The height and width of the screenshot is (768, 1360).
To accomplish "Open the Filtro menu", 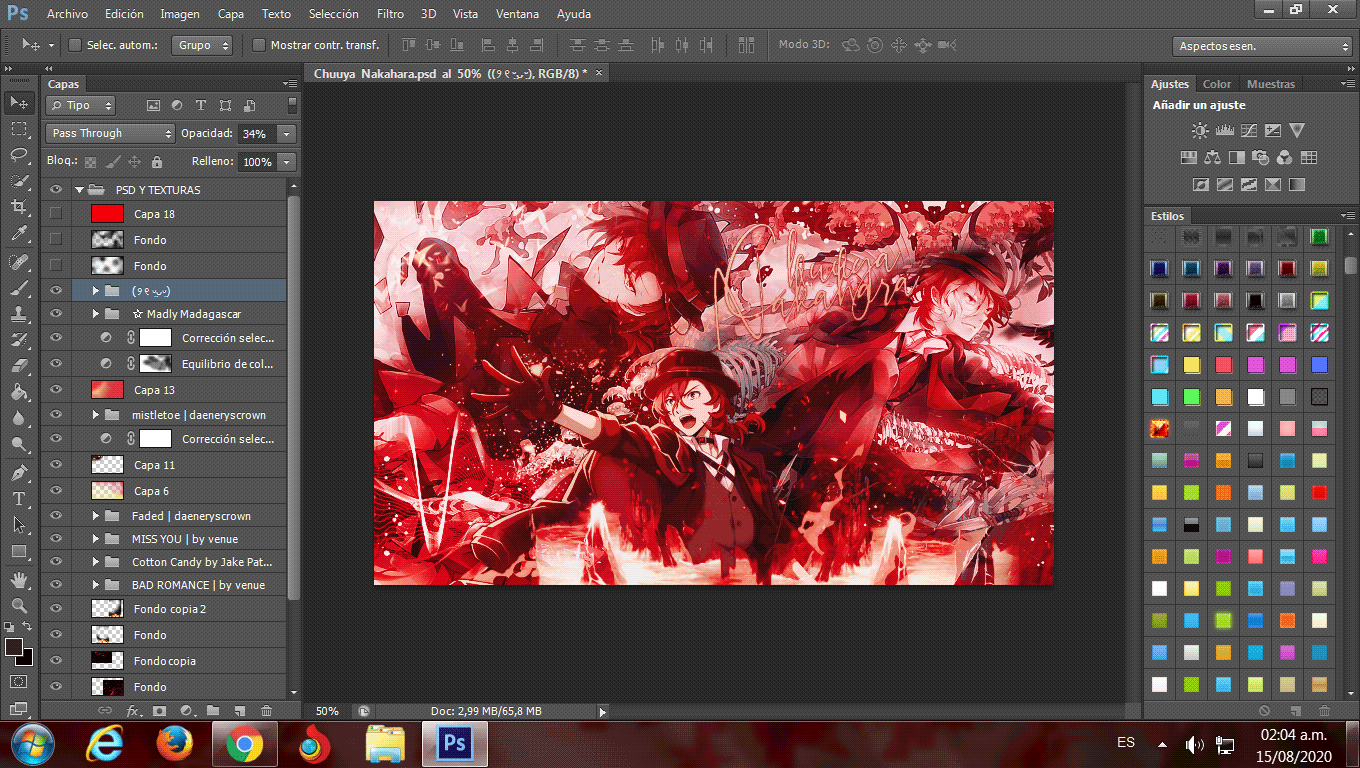I will 390,14.
